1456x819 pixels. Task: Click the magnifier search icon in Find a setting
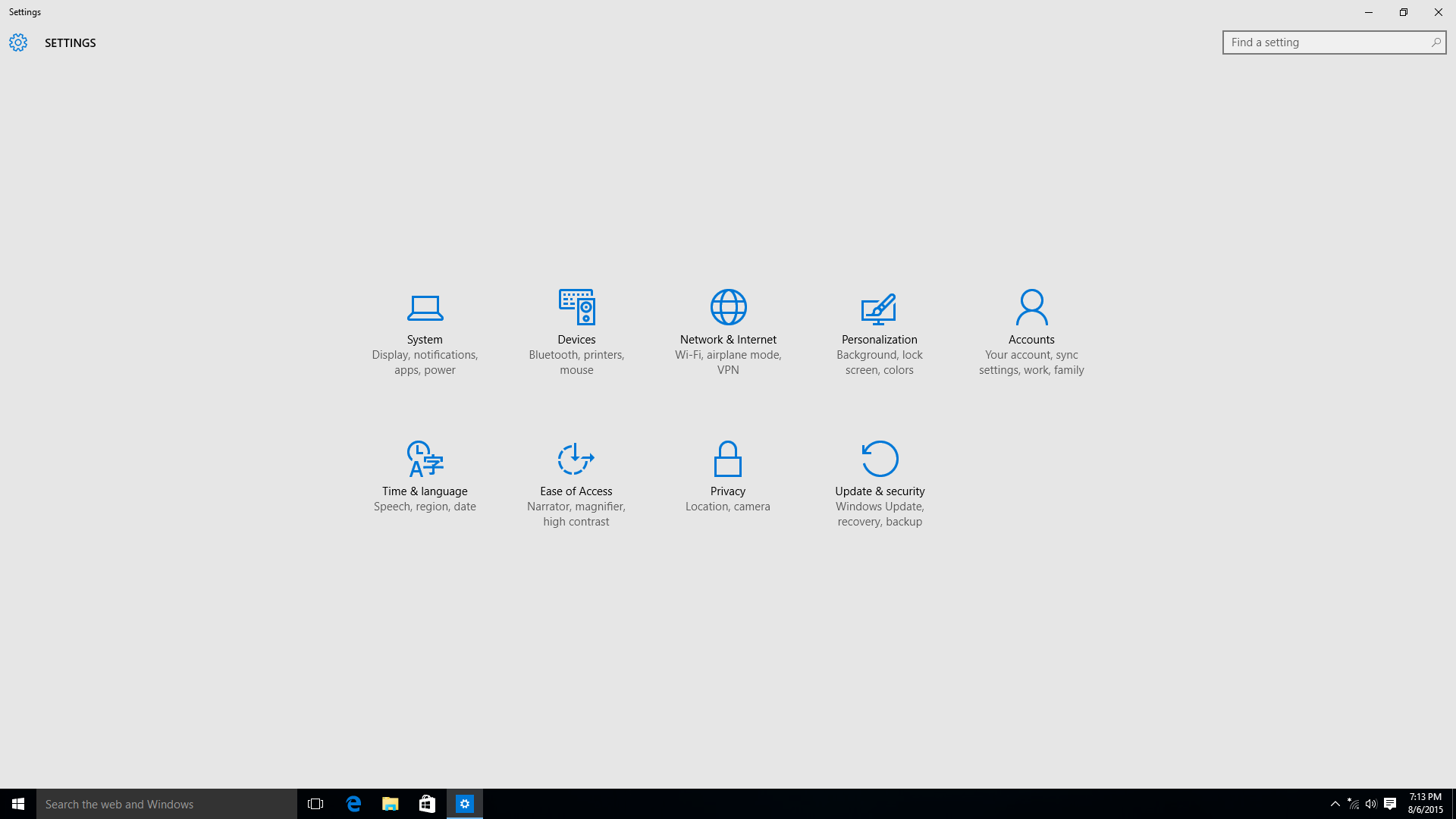click(1436, 42)
